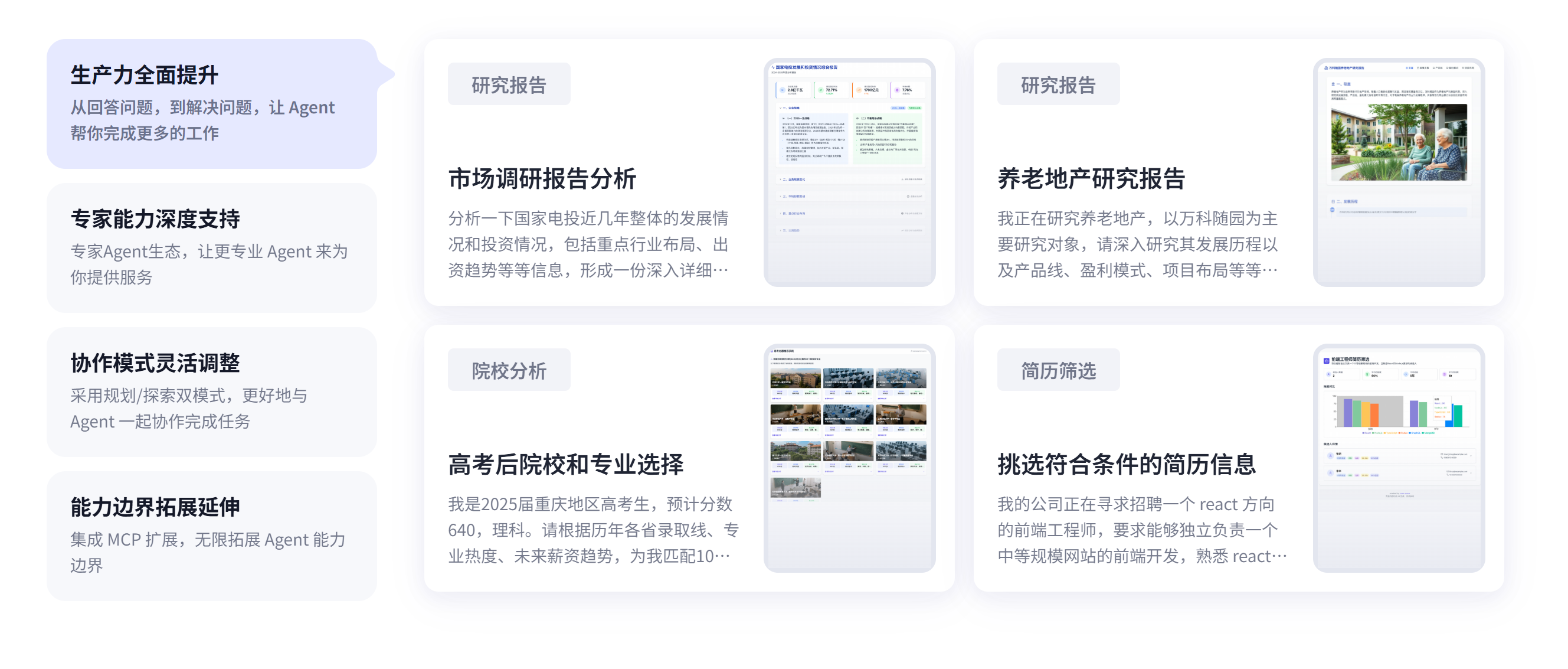Open the 协作模式灵活调整 tab

[x=211, y=391]
